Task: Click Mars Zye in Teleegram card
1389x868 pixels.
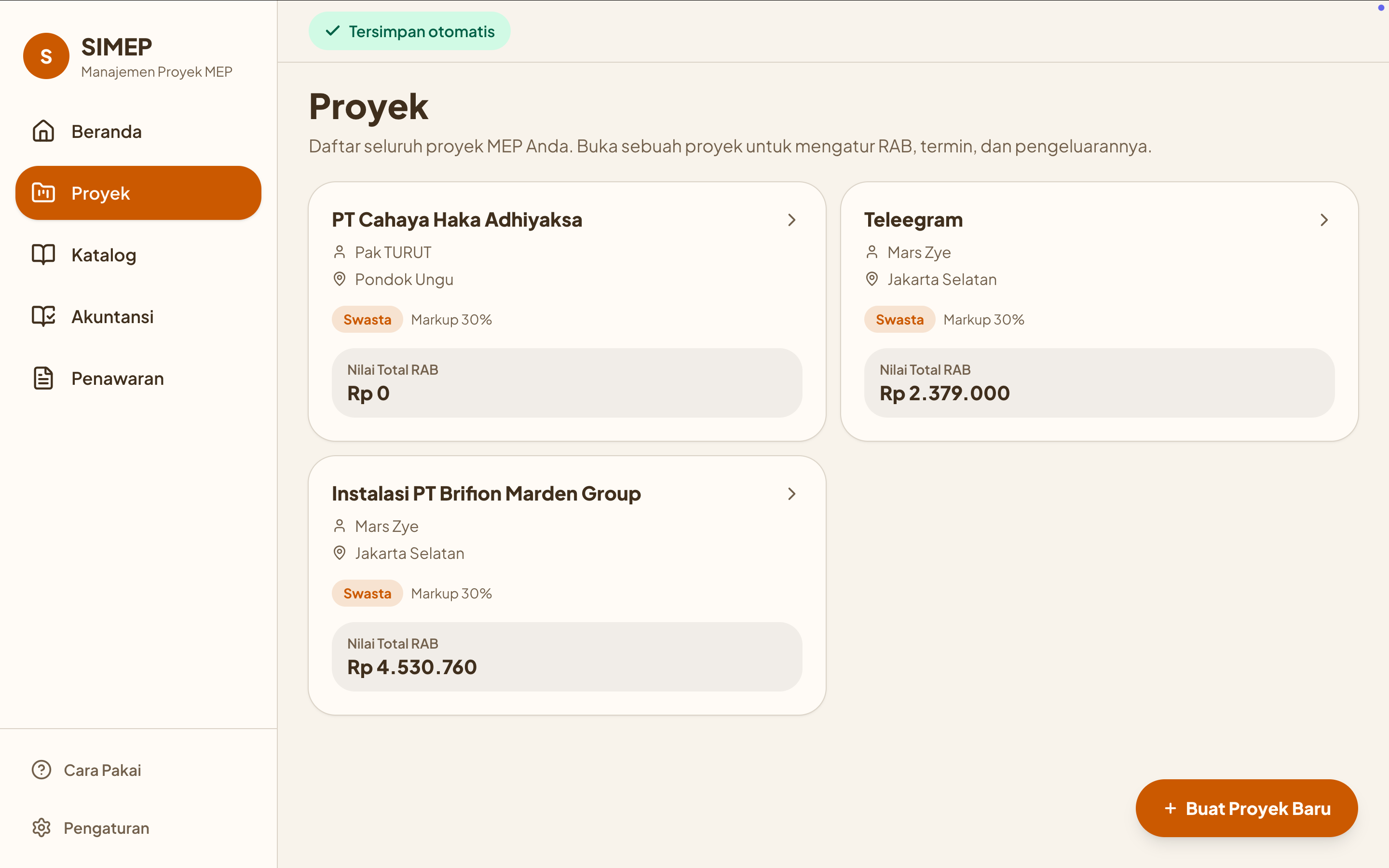Action: pos(919,252)
